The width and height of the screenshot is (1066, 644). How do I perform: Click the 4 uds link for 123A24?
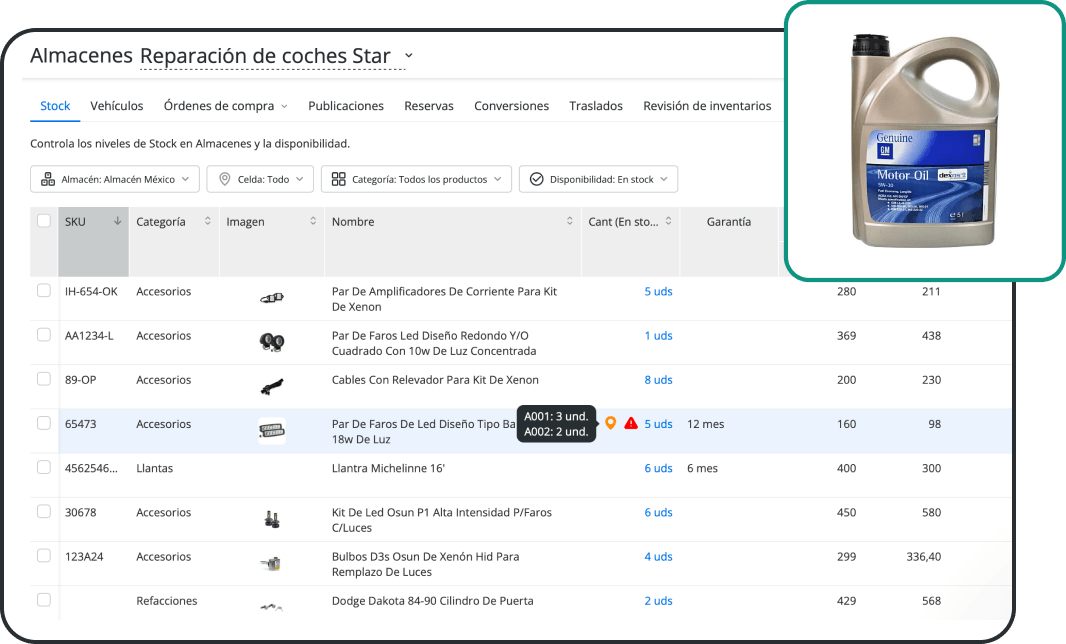658,556
